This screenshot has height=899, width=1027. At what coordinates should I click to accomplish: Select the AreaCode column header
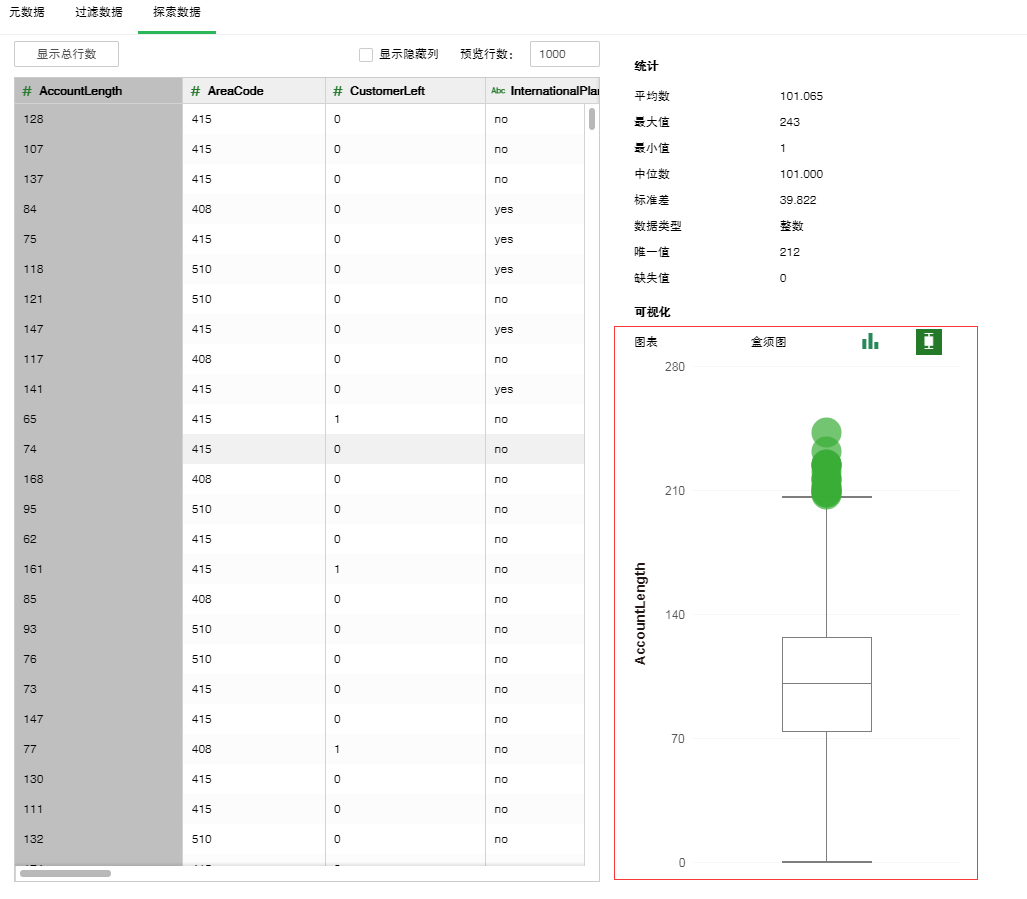[236, 91]
